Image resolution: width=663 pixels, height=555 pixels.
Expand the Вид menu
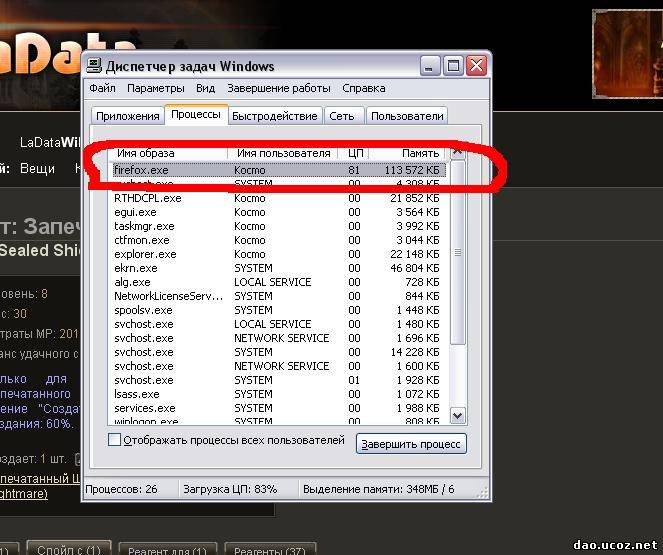(x=205, y=88)
